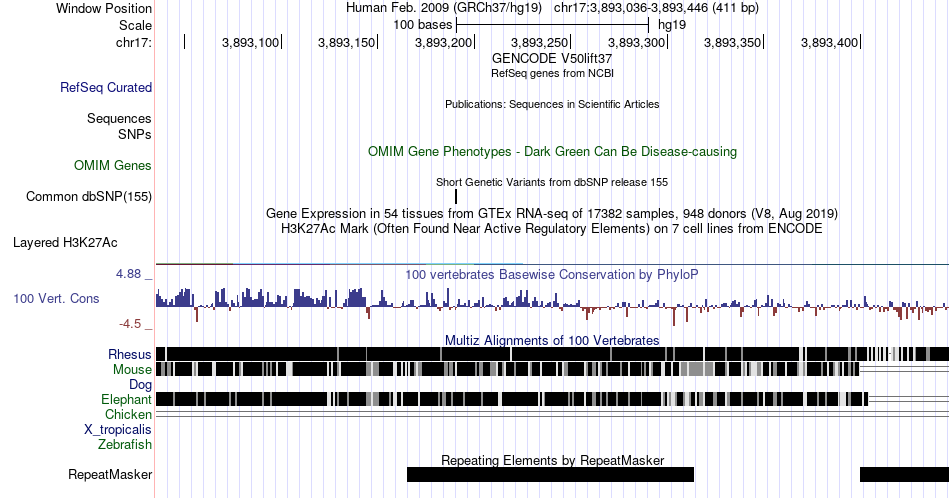This screenshot has width=950, height=498.
Task: Click Repeating Elements by RepeatMasker title
Action: coord(552,460)
